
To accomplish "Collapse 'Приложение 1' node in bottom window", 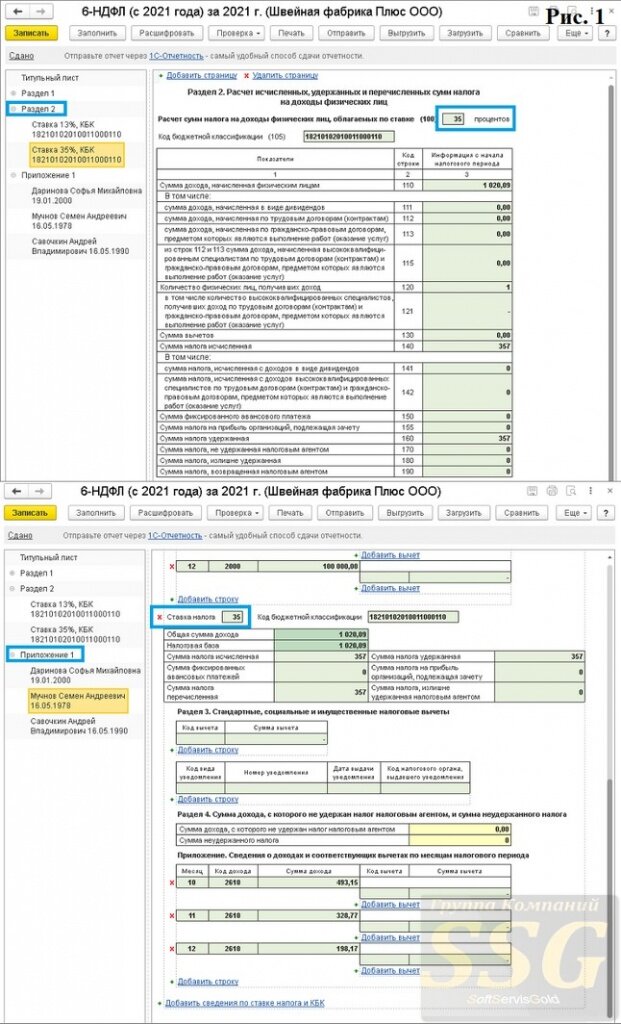I will click(13, 654).
